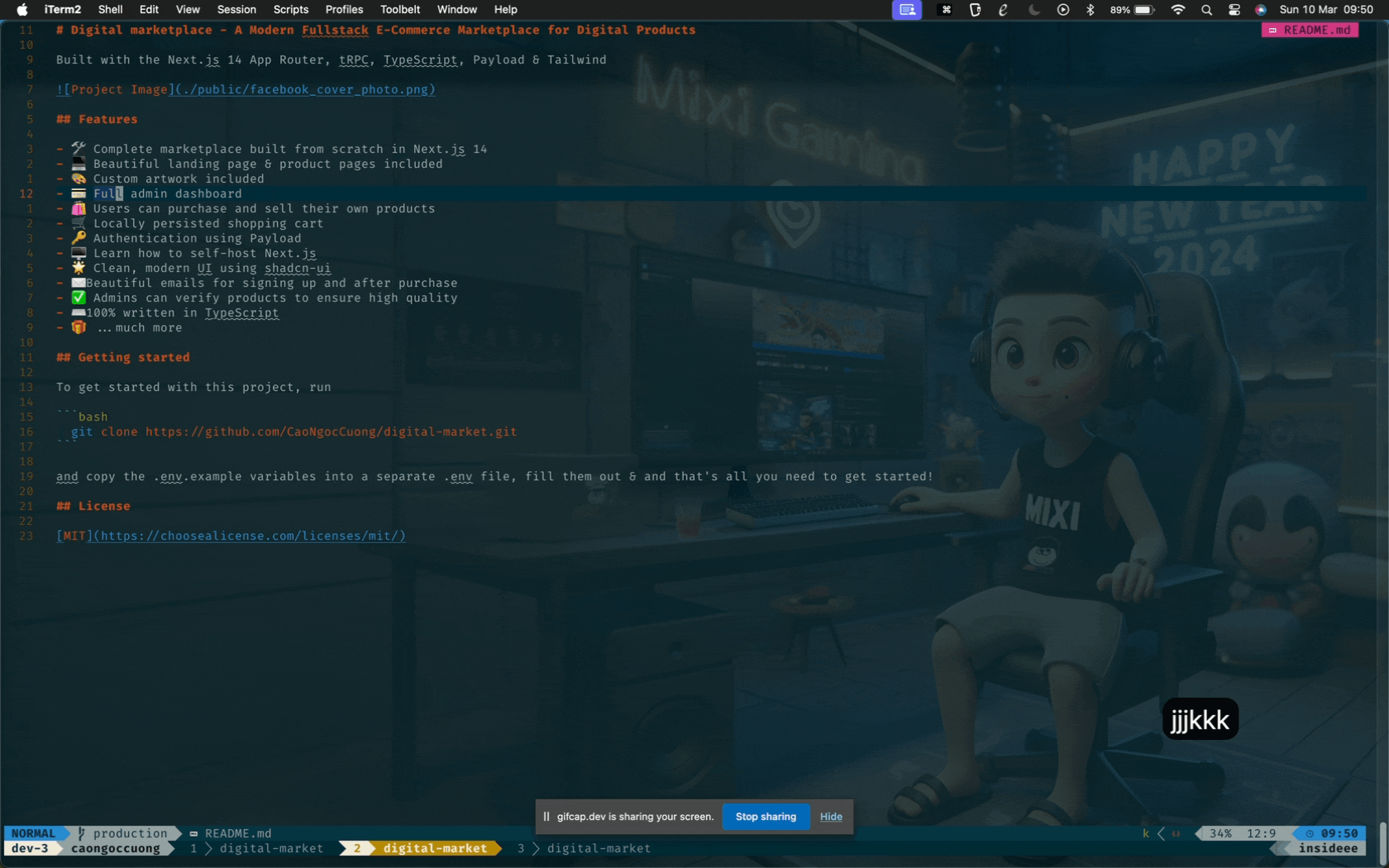Click the shadcn-ui text

pos(298,268)
